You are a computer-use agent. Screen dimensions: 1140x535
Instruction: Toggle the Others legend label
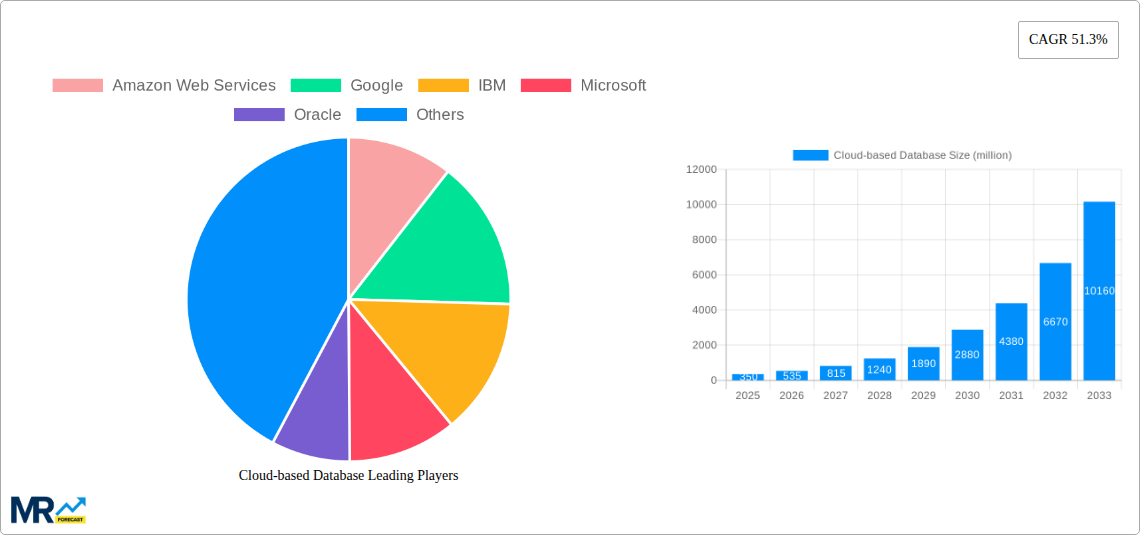pyautogui.click(x=440, y=115)
